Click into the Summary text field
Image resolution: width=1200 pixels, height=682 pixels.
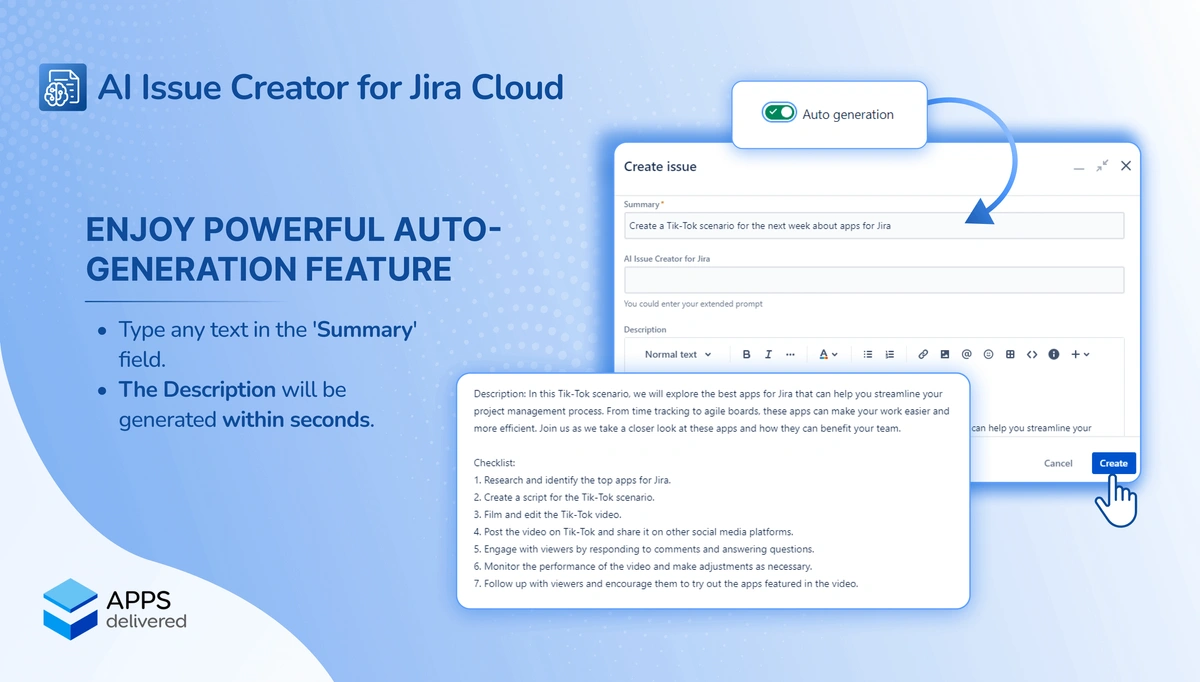pos(873,226)
